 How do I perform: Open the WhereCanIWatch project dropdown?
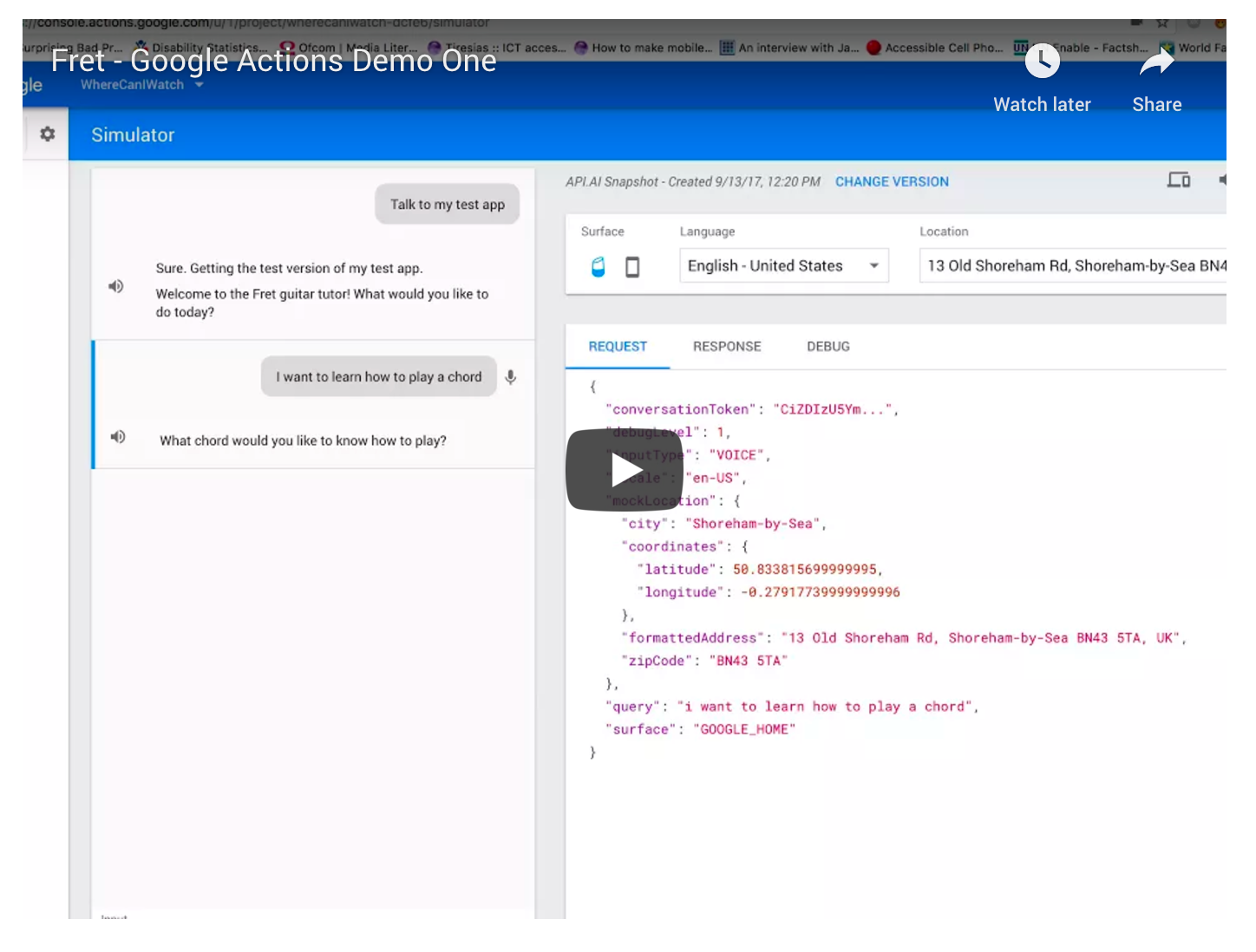coord(141,84)
